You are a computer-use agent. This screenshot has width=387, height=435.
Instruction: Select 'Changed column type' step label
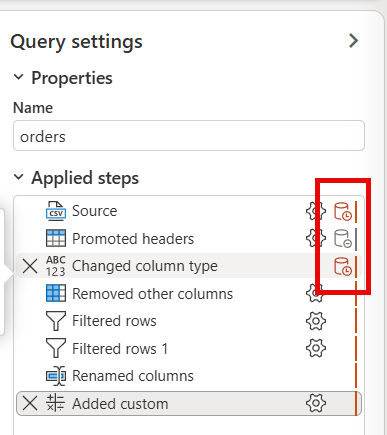[145, 266]
